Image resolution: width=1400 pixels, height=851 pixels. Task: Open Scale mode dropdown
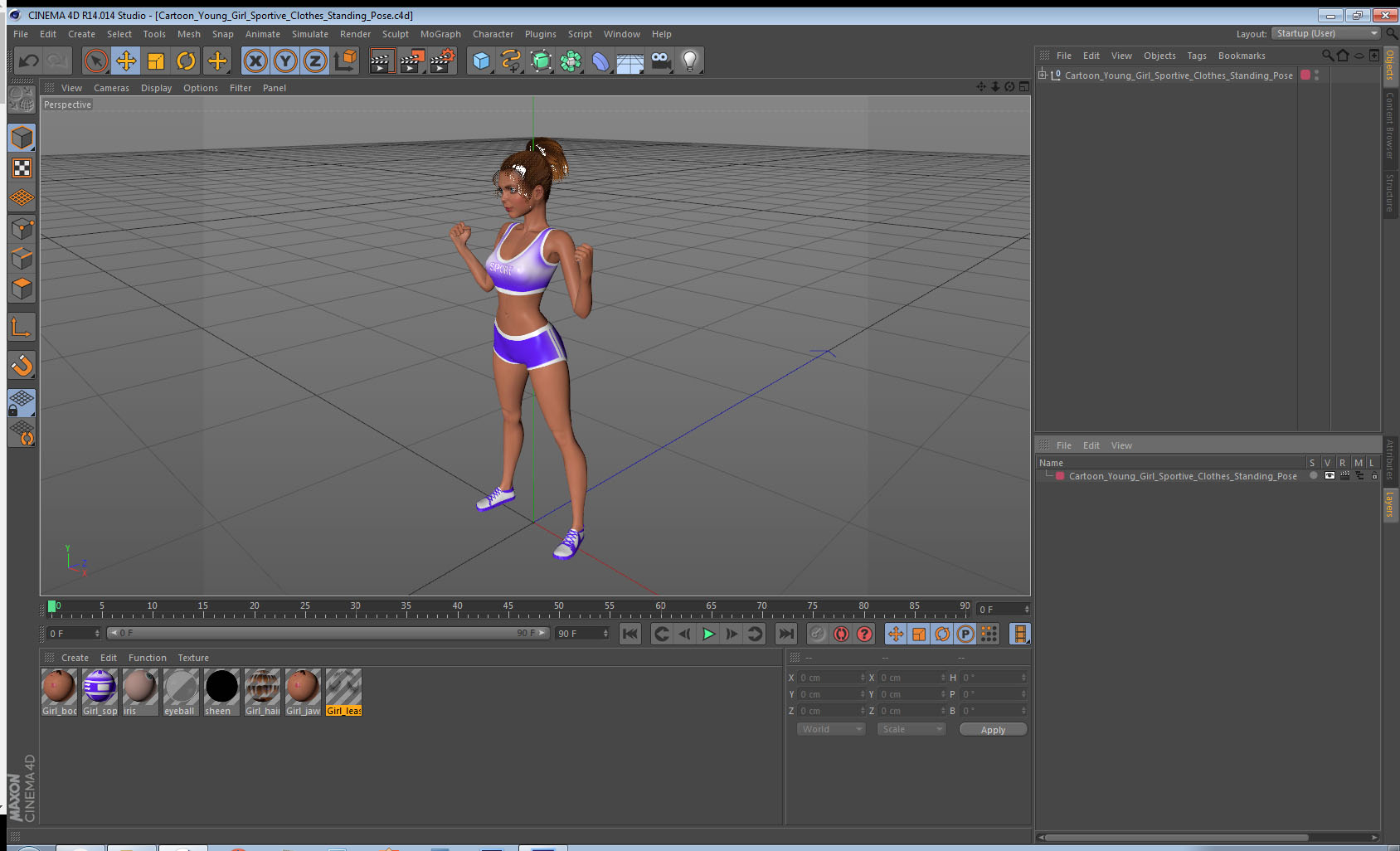point(911,729)
